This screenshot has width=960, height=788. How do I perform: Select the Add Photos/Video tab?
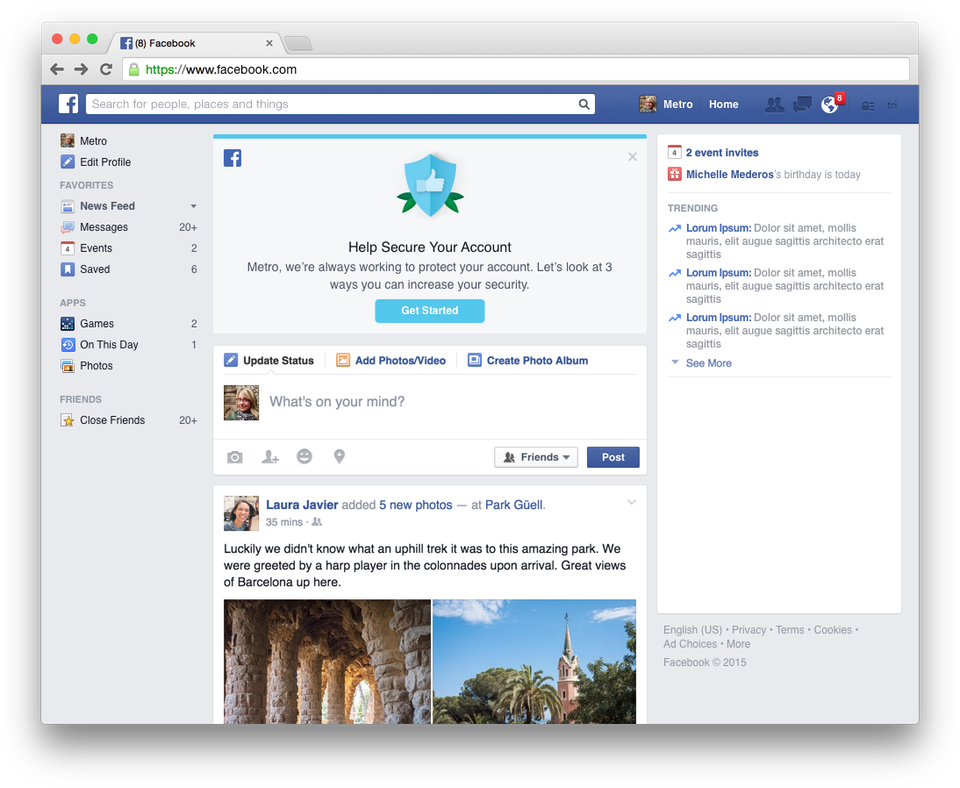391,361
